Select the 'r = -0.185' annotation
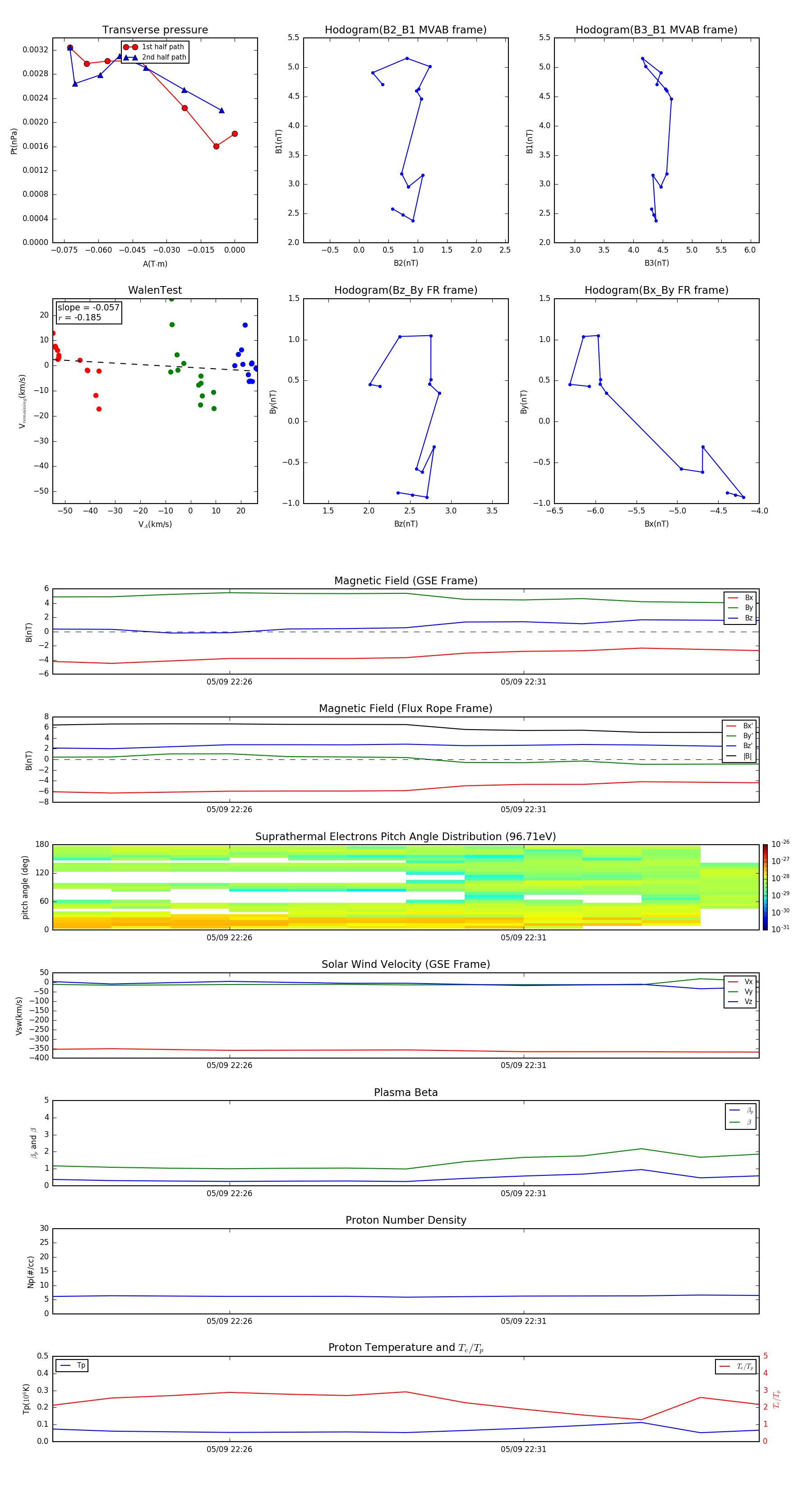 coord(80,317)
